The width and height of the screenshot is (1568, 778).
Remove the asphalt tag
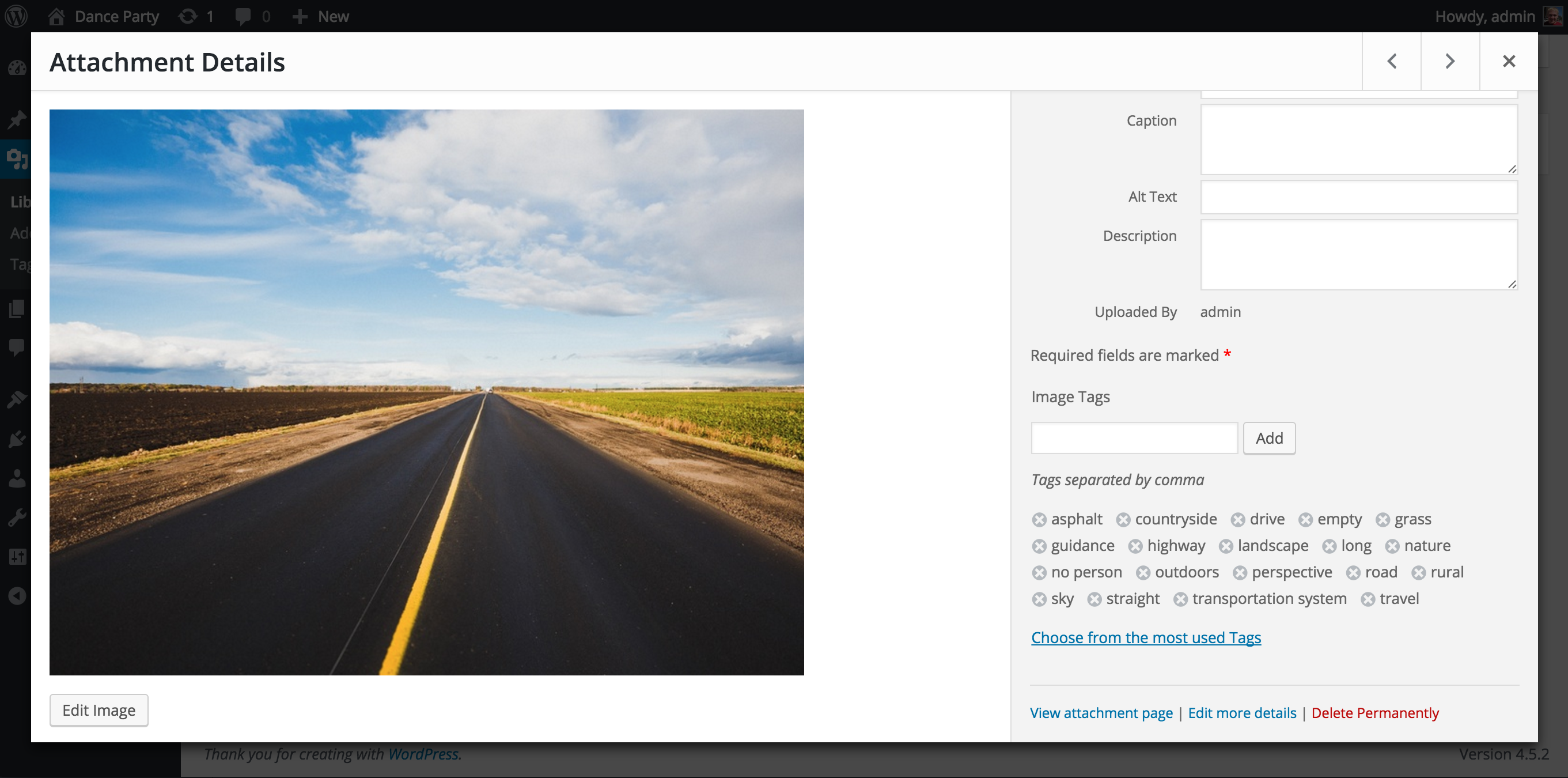(x=1039, y=520)
